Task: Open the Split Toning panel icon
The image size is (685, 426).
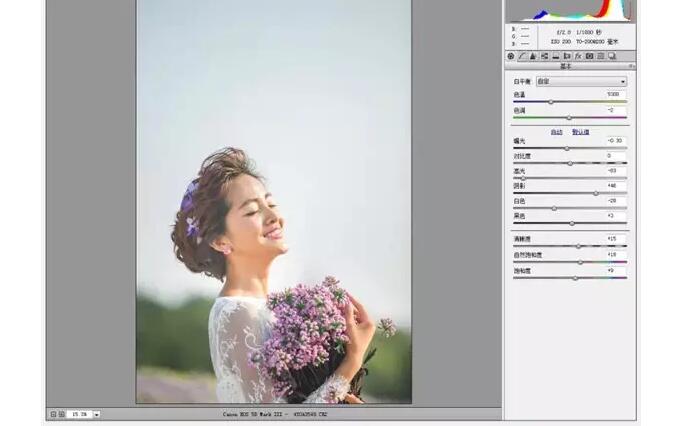Action: [x=555, y=56]
